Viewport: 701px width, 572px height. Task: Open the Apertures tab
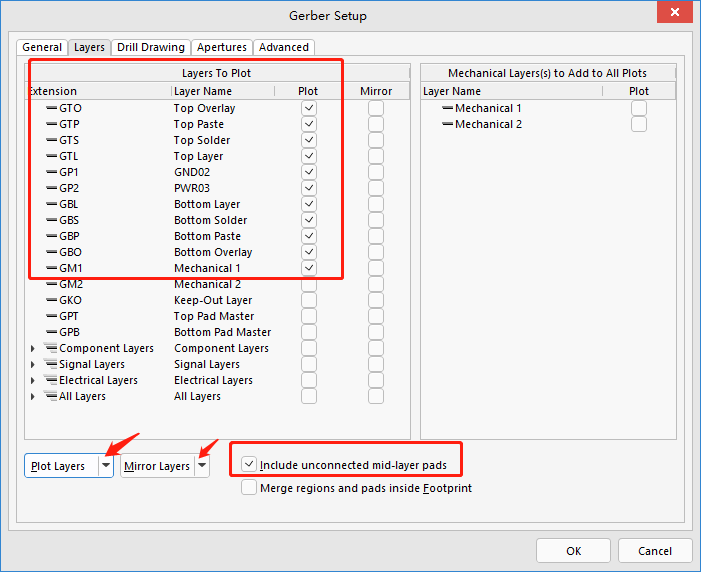(x=222, y=47)
